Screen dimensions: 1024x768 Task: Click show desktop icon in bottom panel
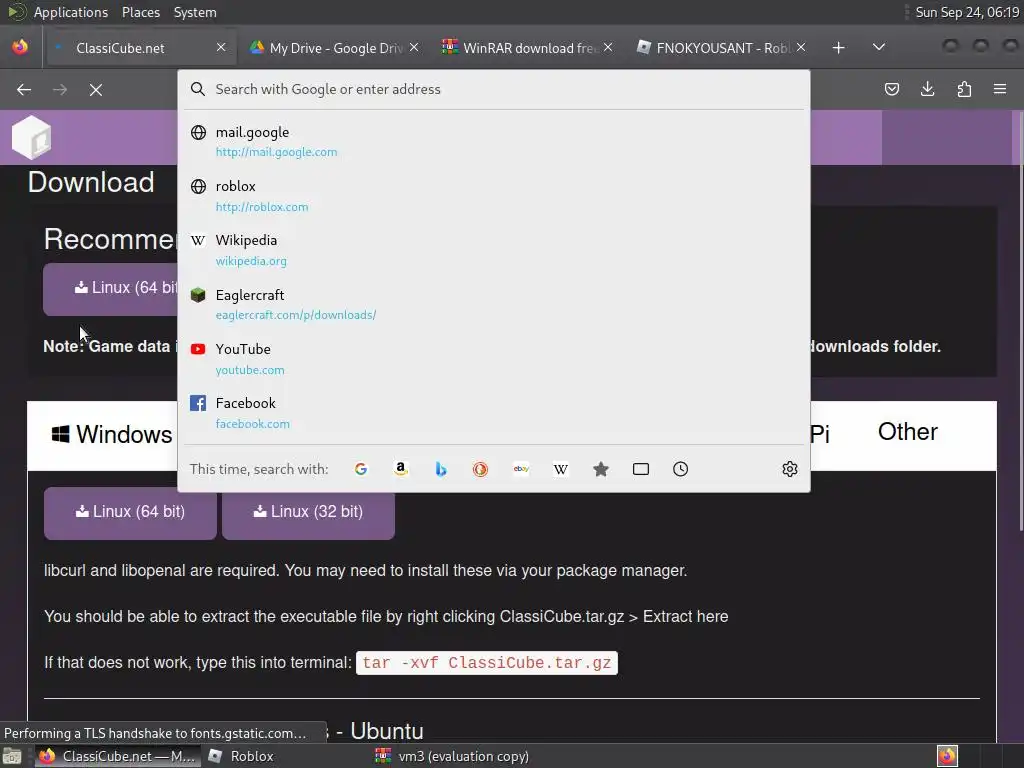12,756
